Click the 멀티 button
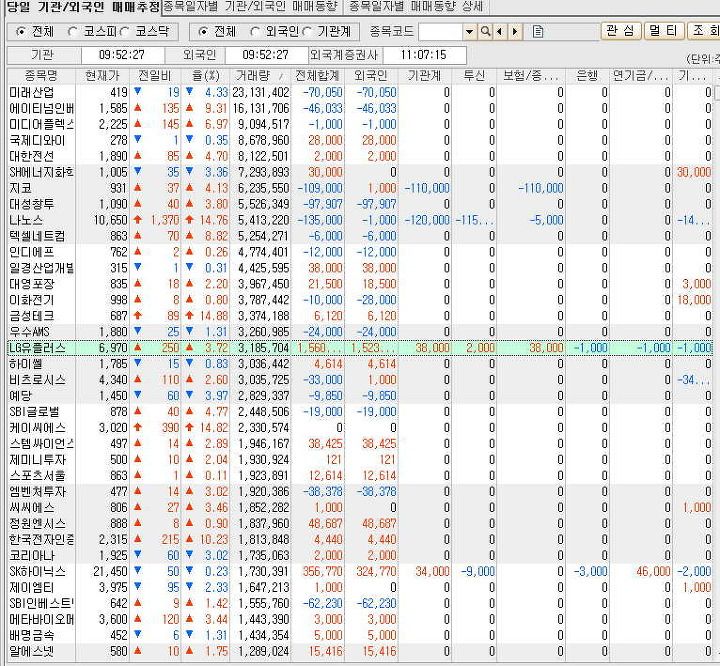This screenshot has height=666, width=720. (x=664, y=31)
